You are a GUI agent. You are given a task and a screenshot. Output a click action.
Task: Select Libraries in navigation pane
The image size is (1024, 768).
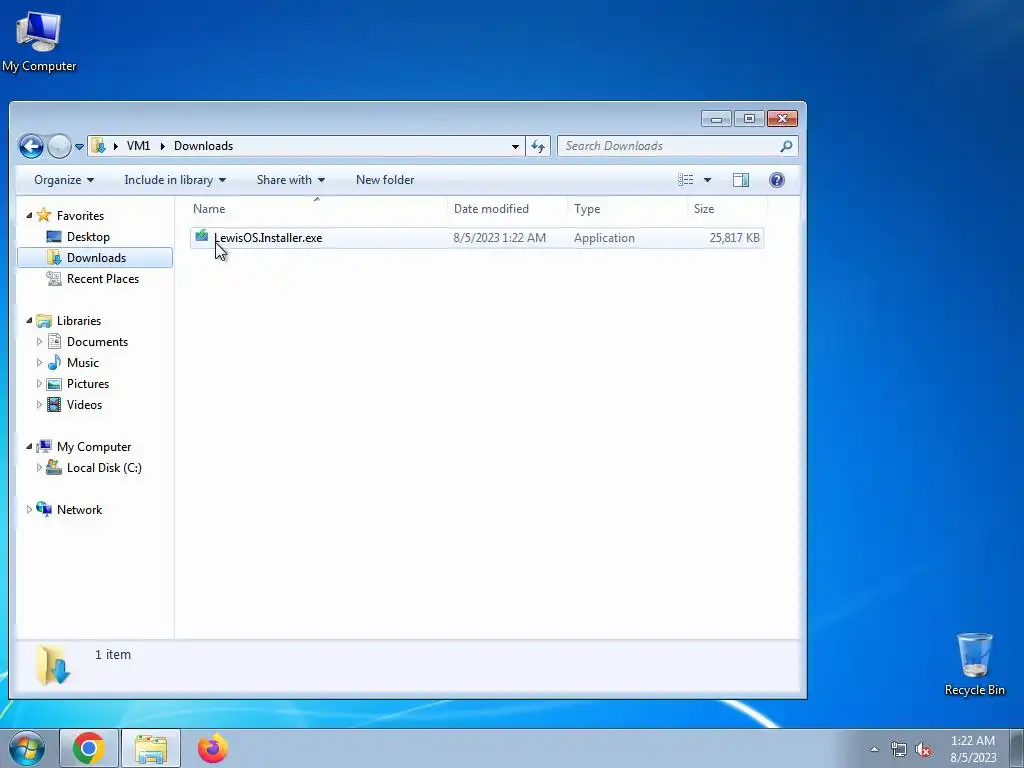pos(78,321)
